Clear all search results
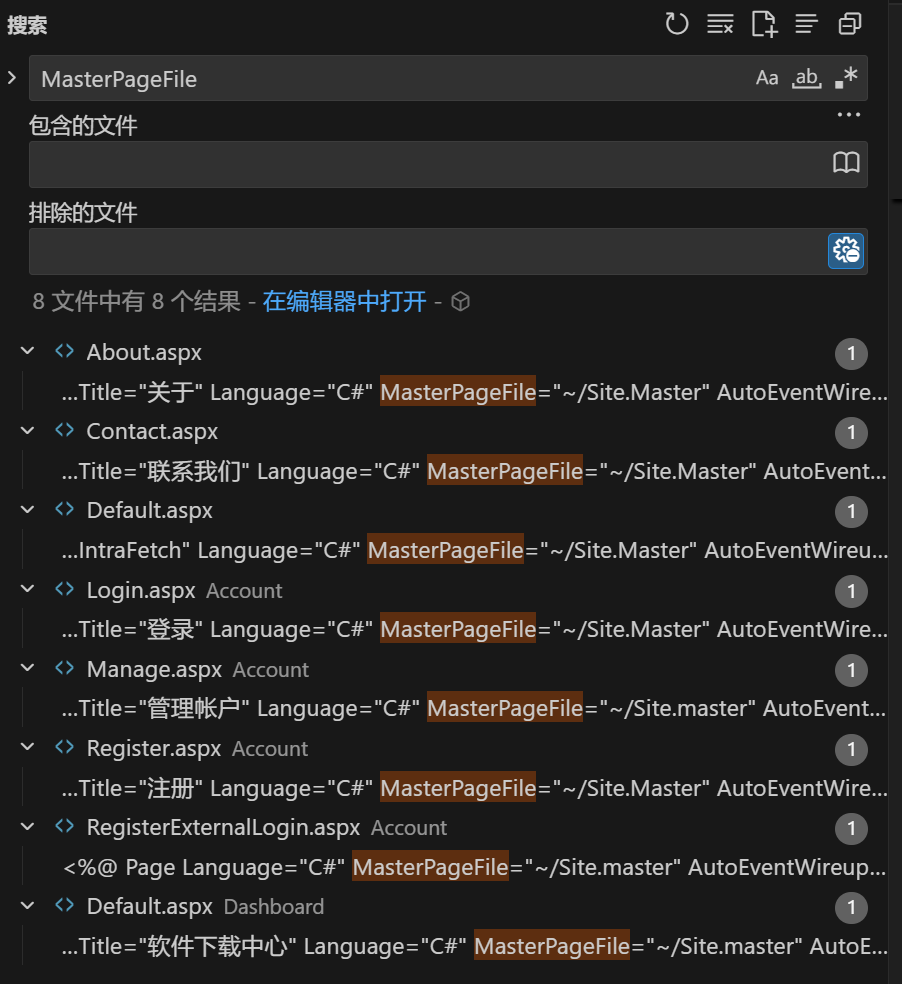902x984 pixels. pyautogui.click(x=720, y=24)
